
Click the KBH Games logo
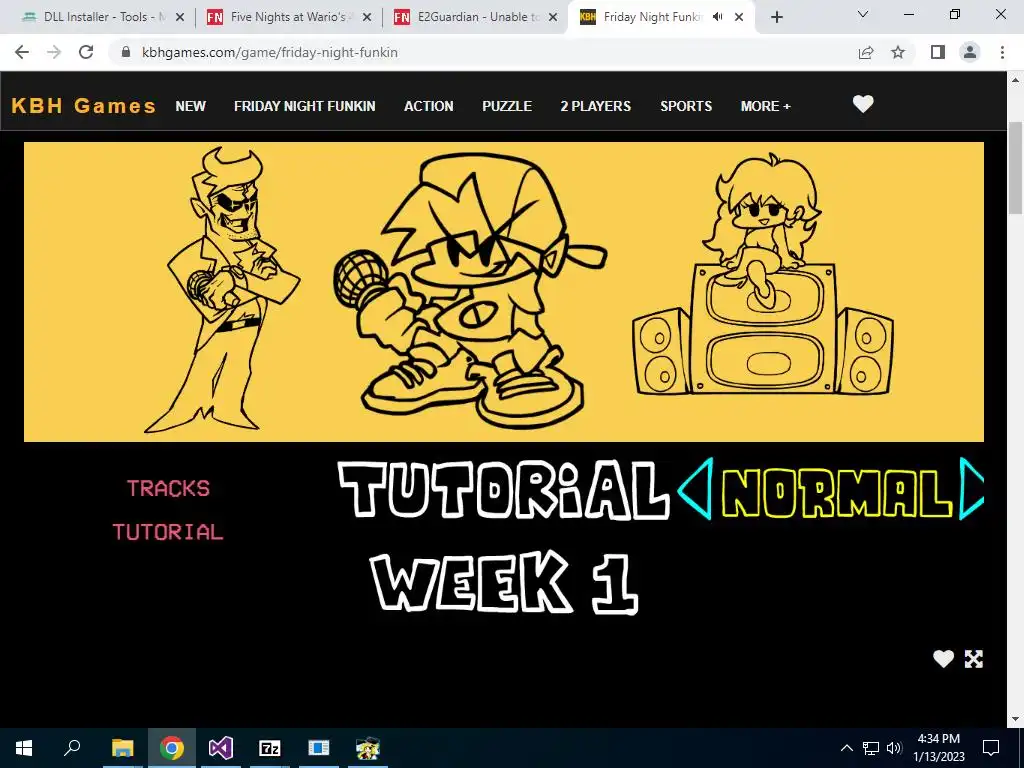pyautogui.click(x=84, y=106)
